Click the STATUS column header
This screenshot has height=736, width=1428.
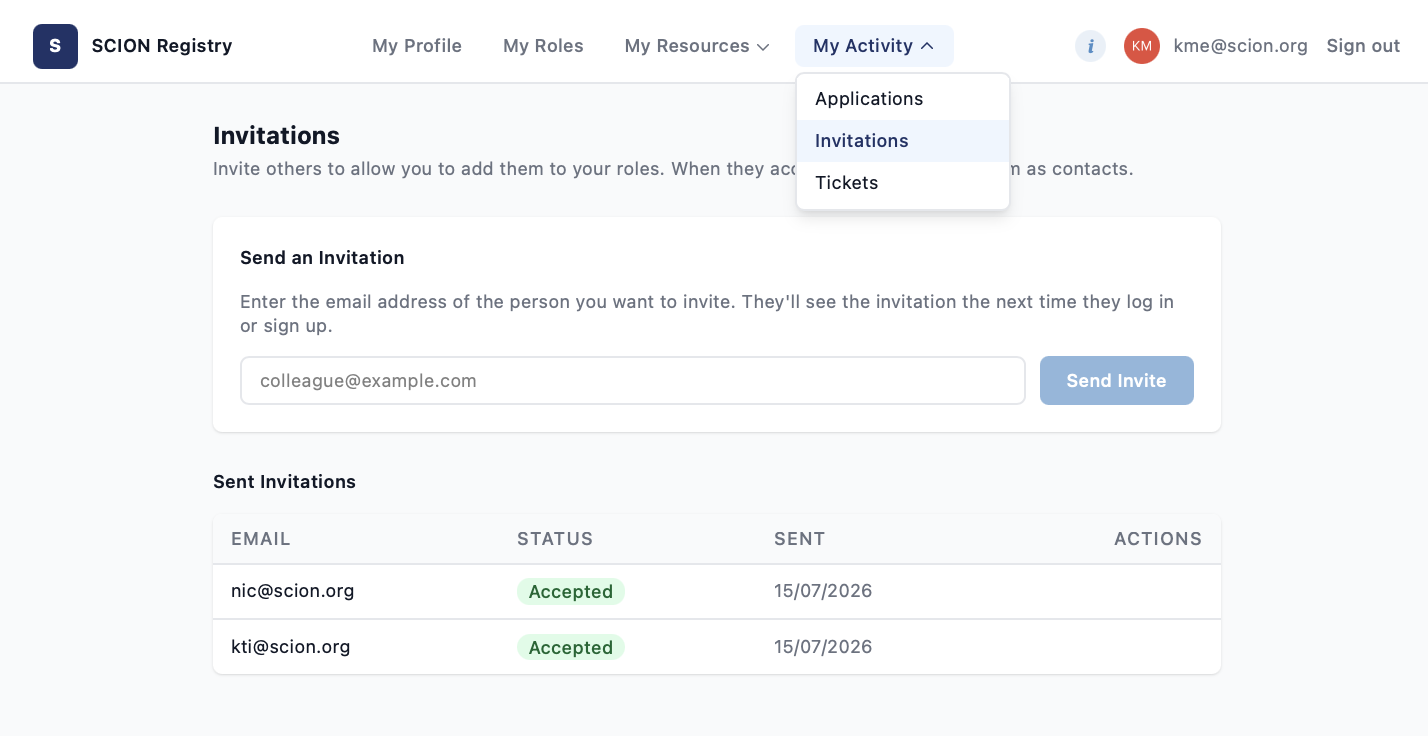[x=555, y=539]
